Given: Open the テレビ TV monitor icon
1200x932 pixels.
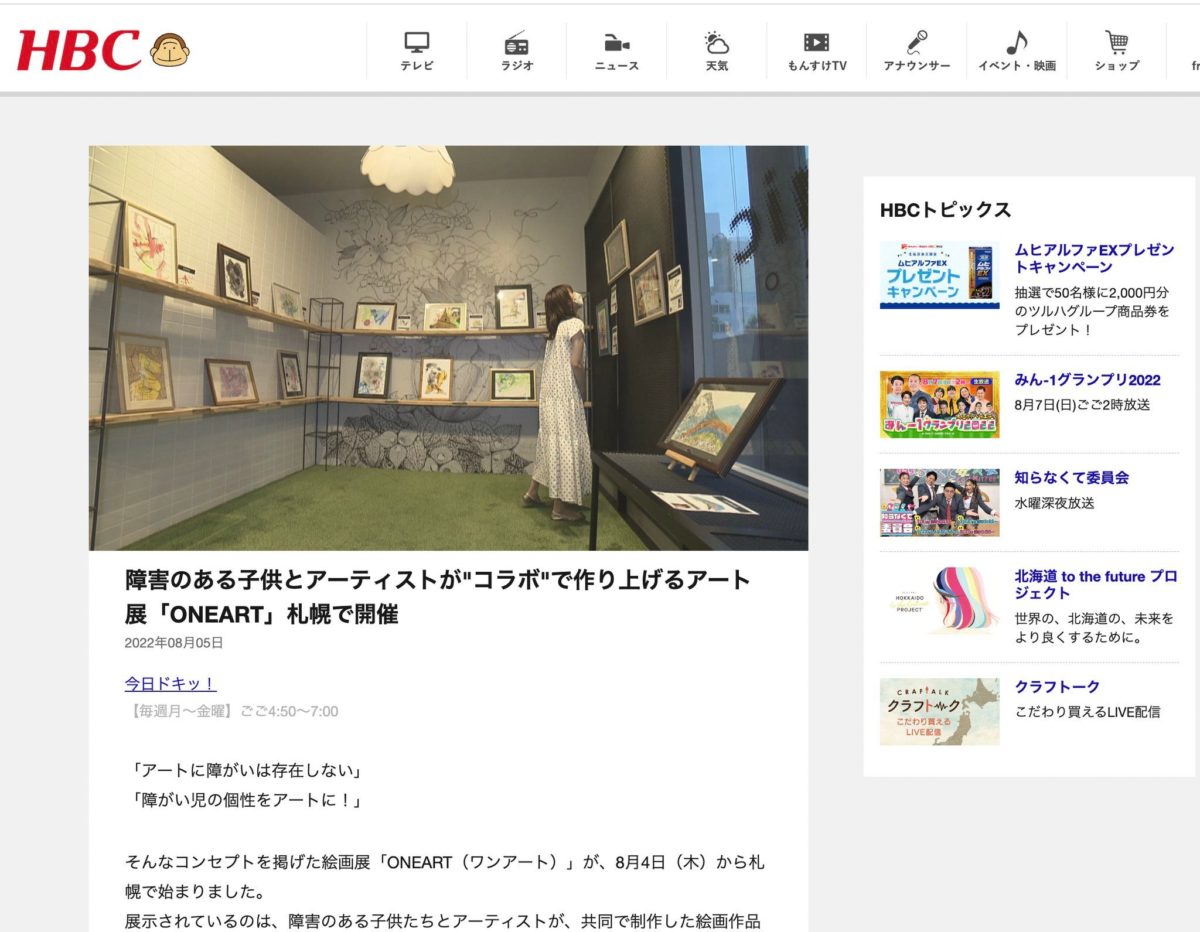Looking at the screenshot, I should [417, 42].
